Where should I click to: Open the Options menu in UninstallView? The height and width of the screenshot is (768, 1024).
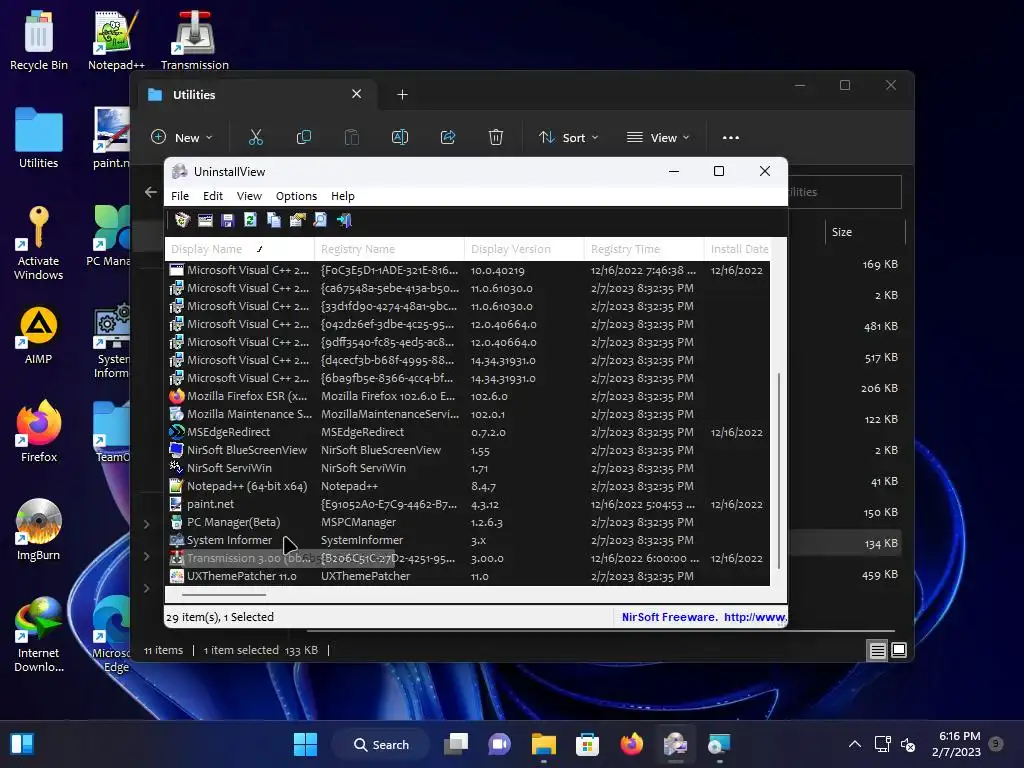pos(296,196)
